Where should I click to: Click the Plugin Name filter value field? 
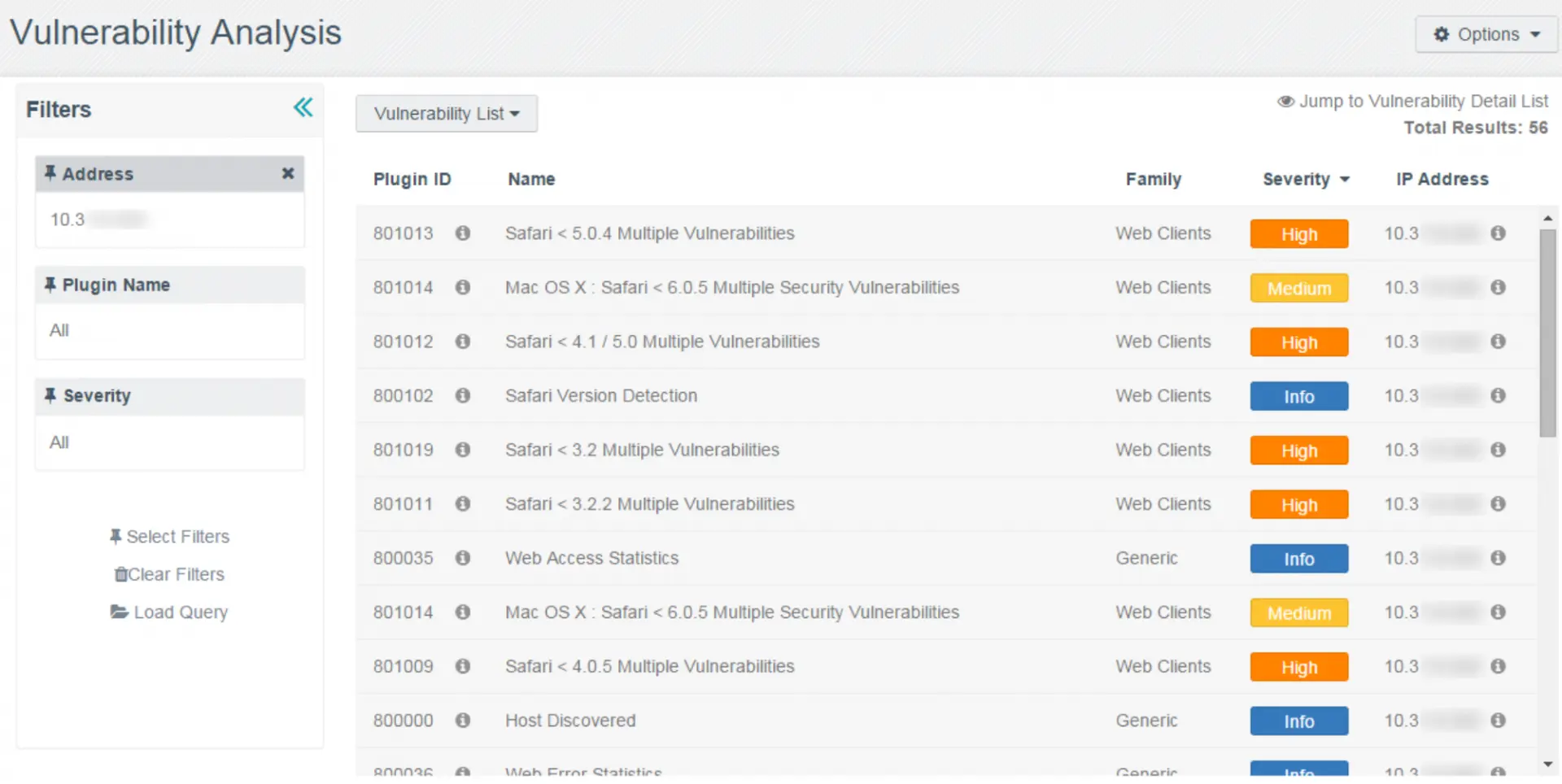tap(169, 331)
